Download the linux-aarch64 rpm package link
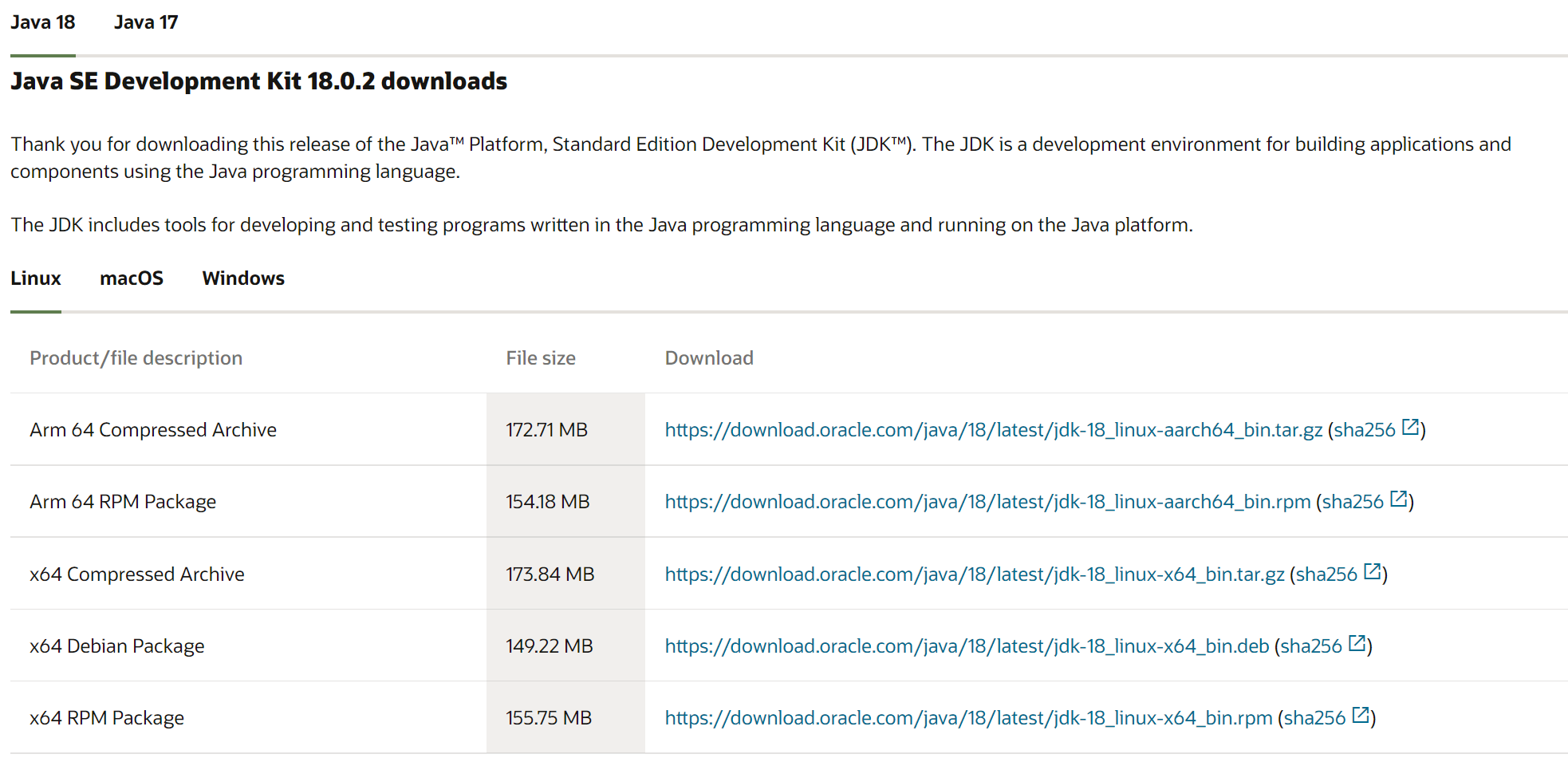The width and height of the screenshot is (1568, 758). pos(988,502)
